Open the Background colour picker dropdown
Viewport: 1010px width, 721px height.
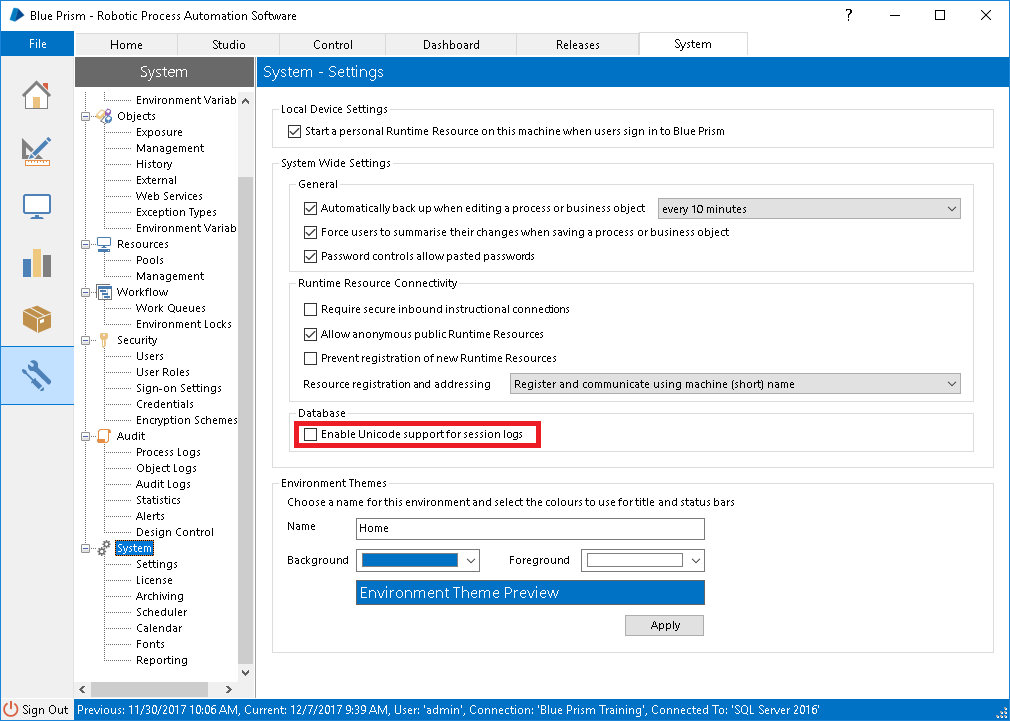[x=417, y=561]
